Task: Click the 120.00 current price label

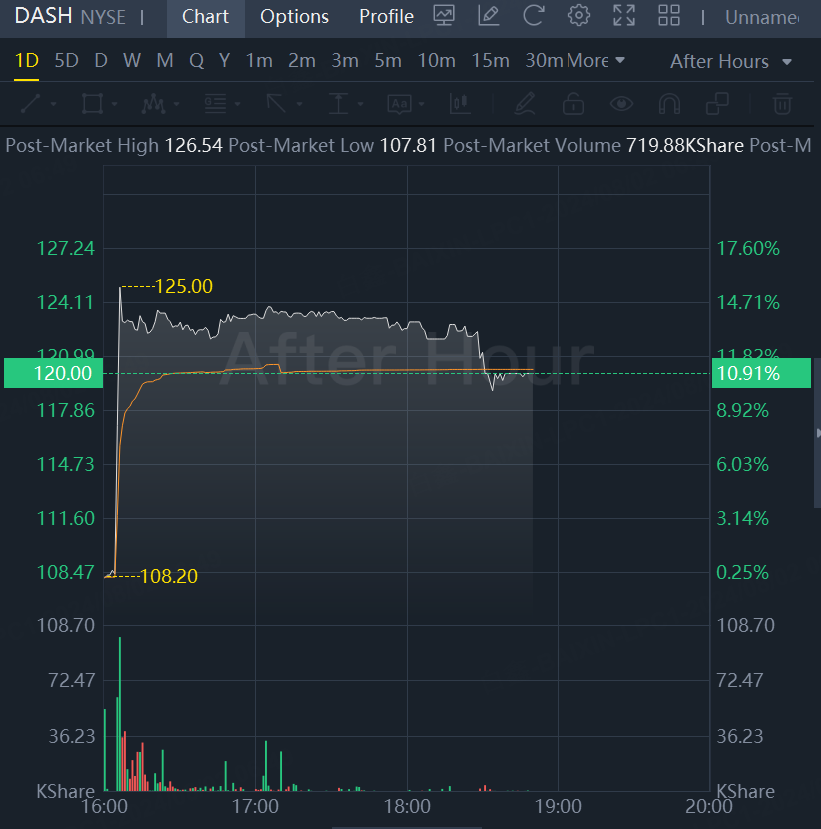Action: tap(53, 373)
